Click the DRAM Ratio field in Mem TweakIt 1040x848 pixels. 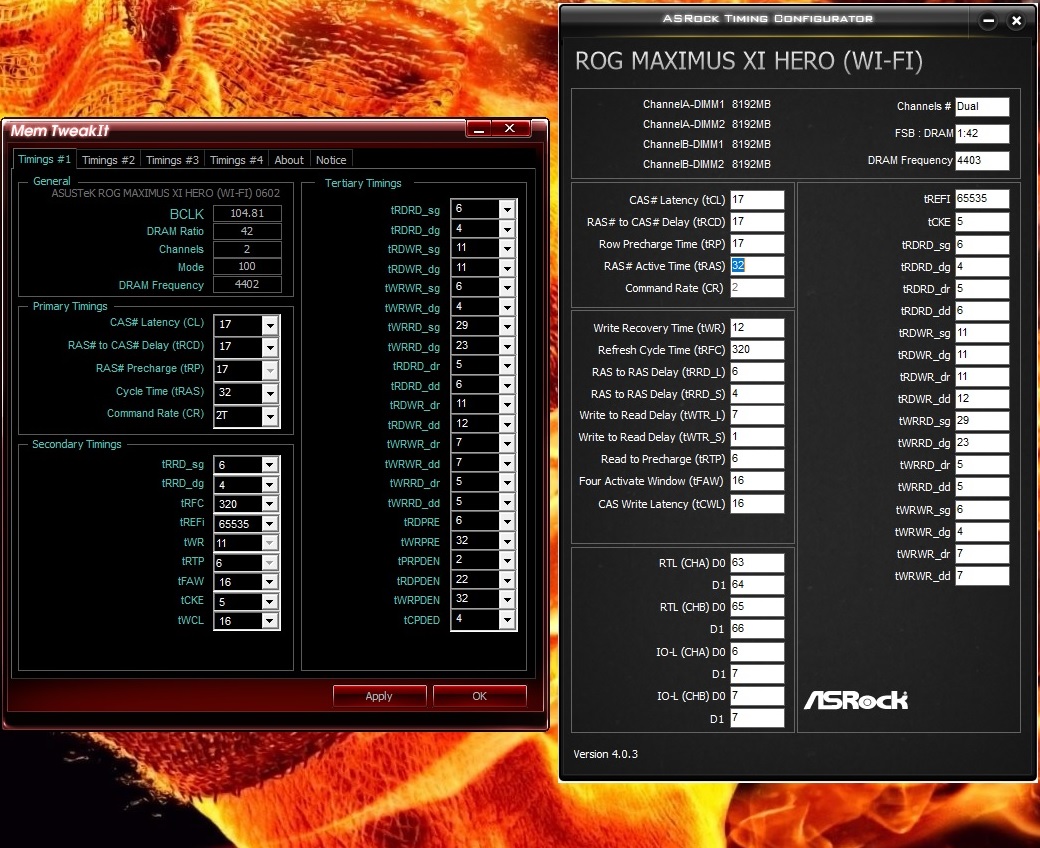tap(247, 231)
